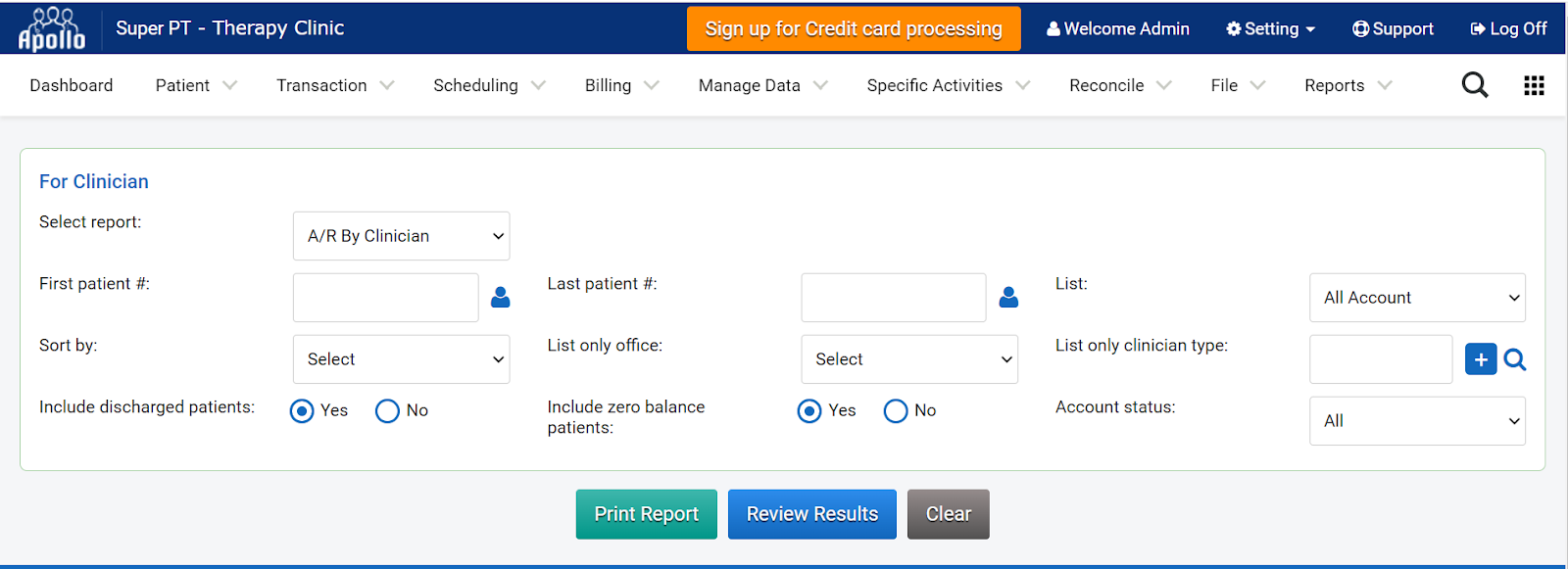Click magnifier icon next to clinician type
The image size is (1568, 569).
point(1515,359)
